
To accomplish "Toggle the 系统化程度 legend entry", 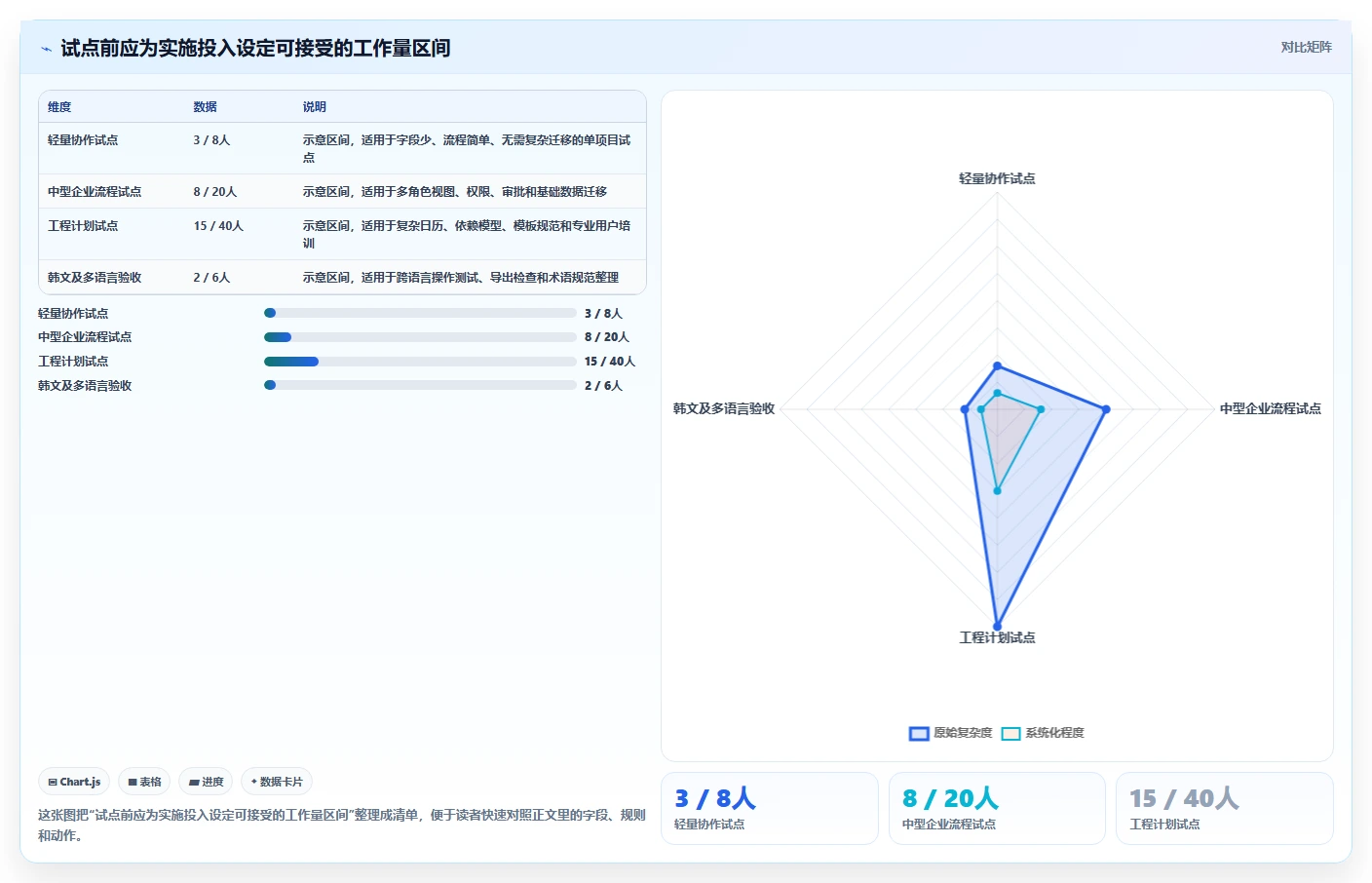I will 1043,733.
